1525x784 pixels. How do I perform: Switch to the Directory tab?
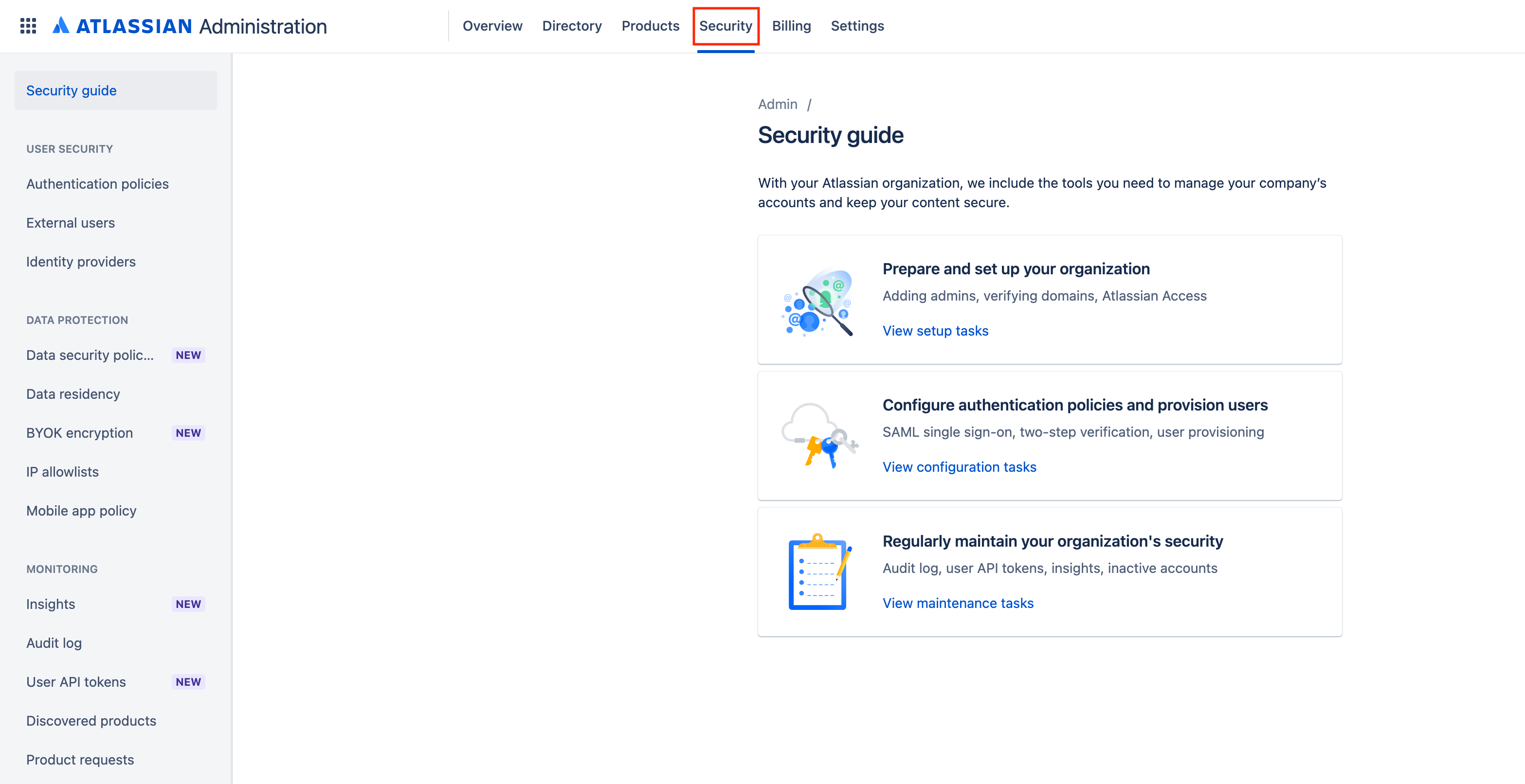click(571, 26)
